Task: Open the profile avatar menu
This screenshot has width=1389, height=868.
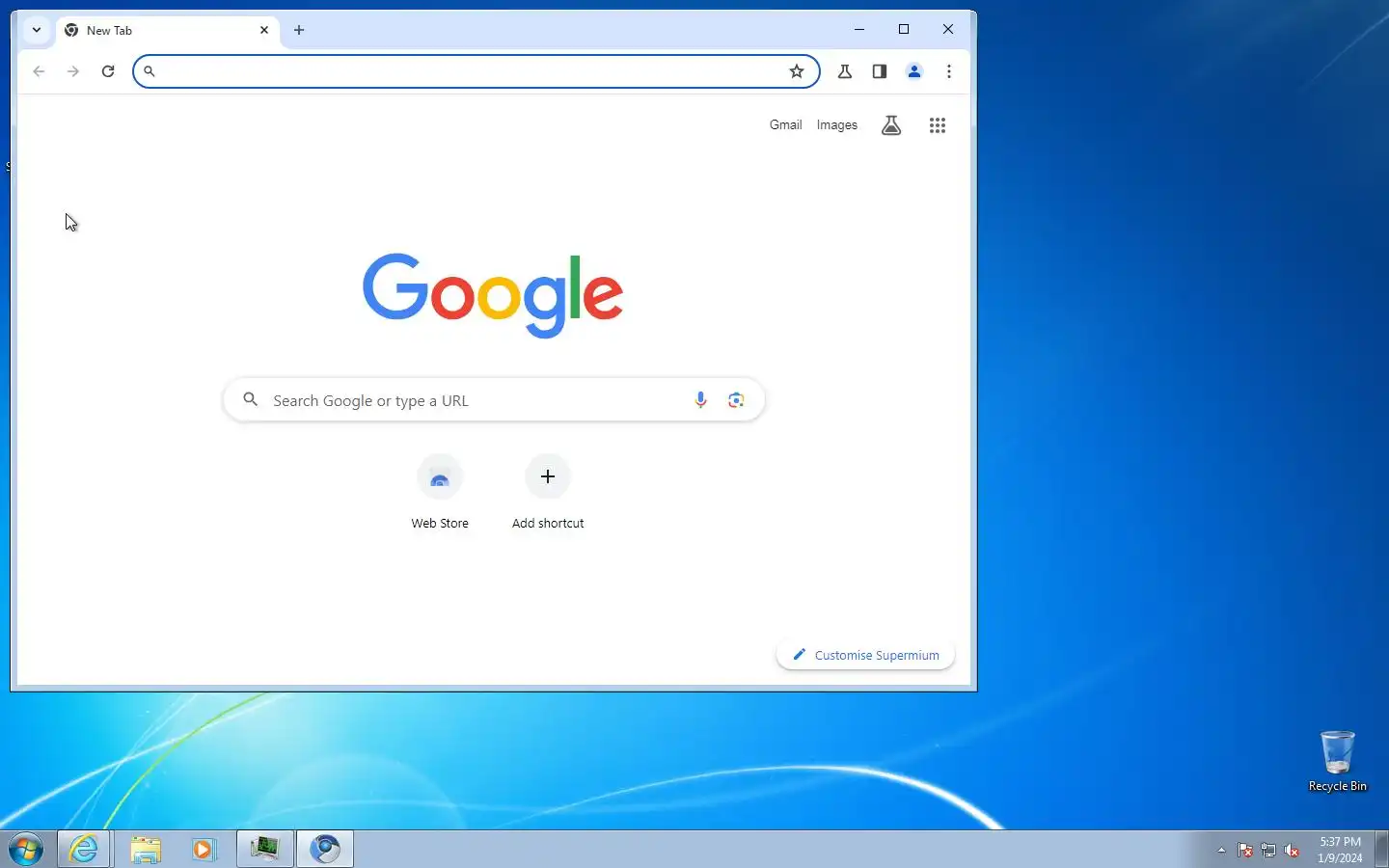Action: [914, 71]
